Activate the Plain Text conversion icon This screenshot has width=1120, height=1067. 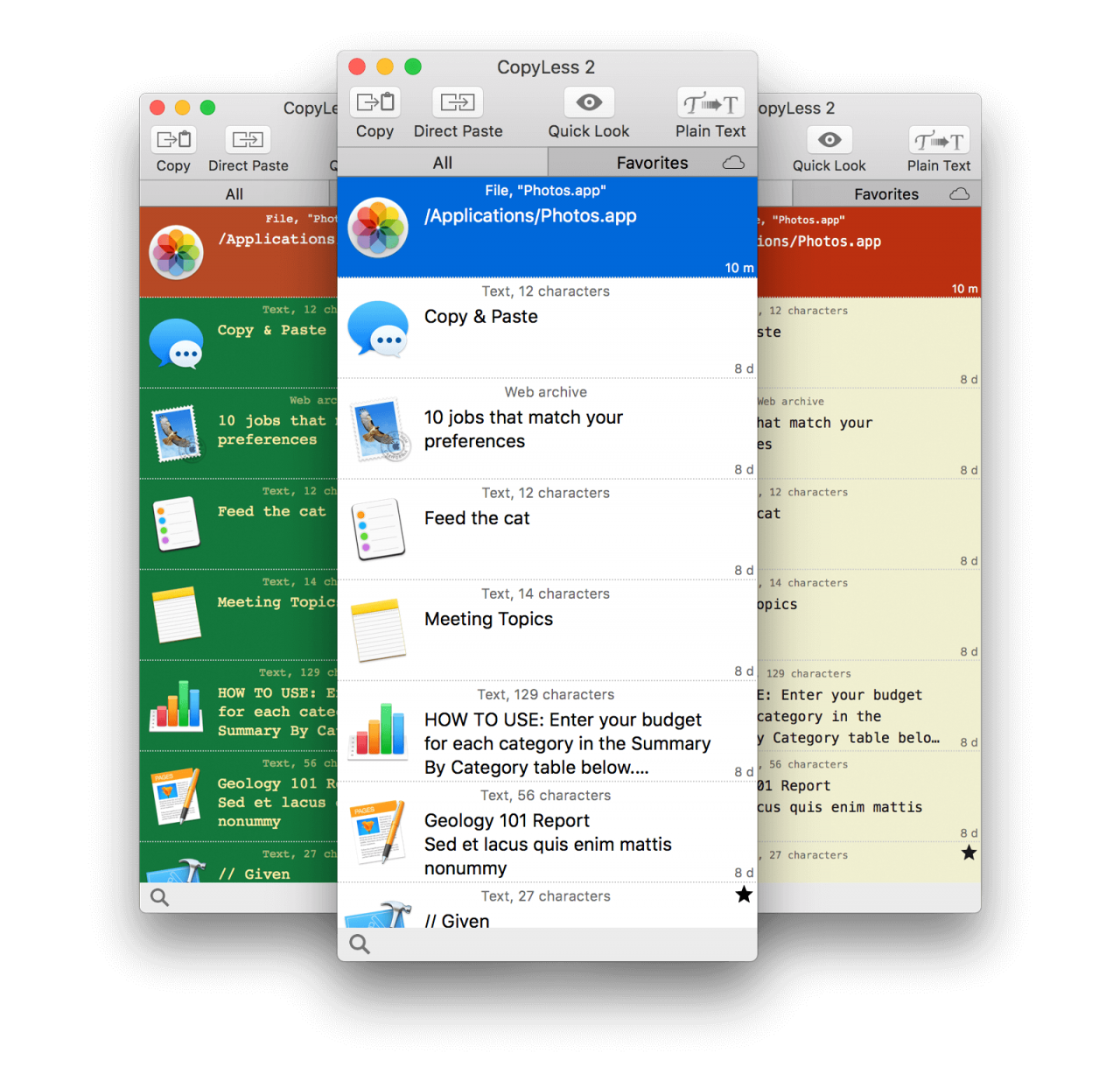click(x=710, y=102)
